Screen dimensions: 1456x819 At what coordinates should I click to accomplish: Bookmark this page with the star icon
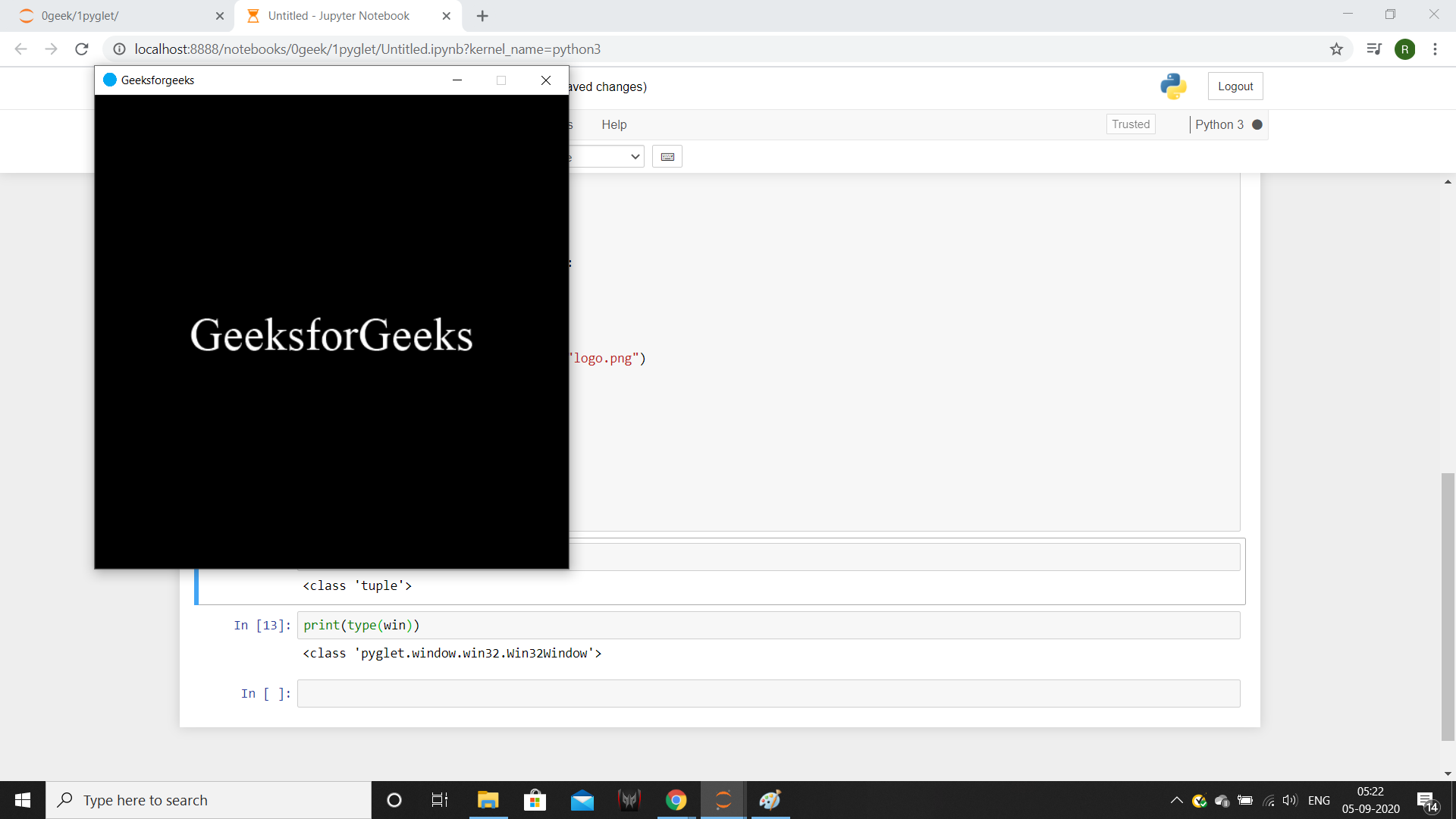pyautogui.click(x=1336, y=49)
